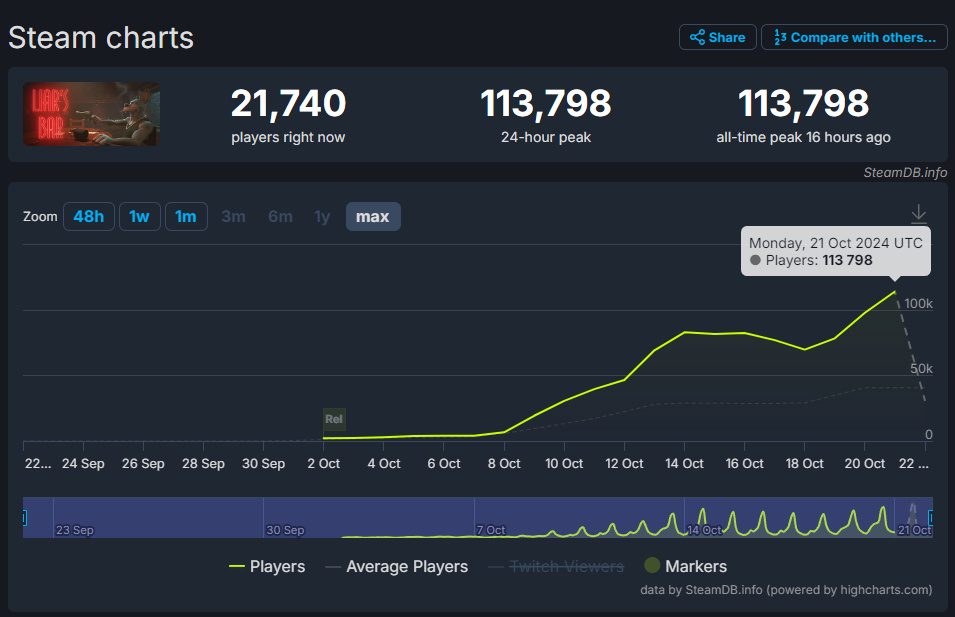The height and width of the screenshot is (617, 955).
Task: Click the SteamDB.info credit text
Action: (x=905, y=172)
